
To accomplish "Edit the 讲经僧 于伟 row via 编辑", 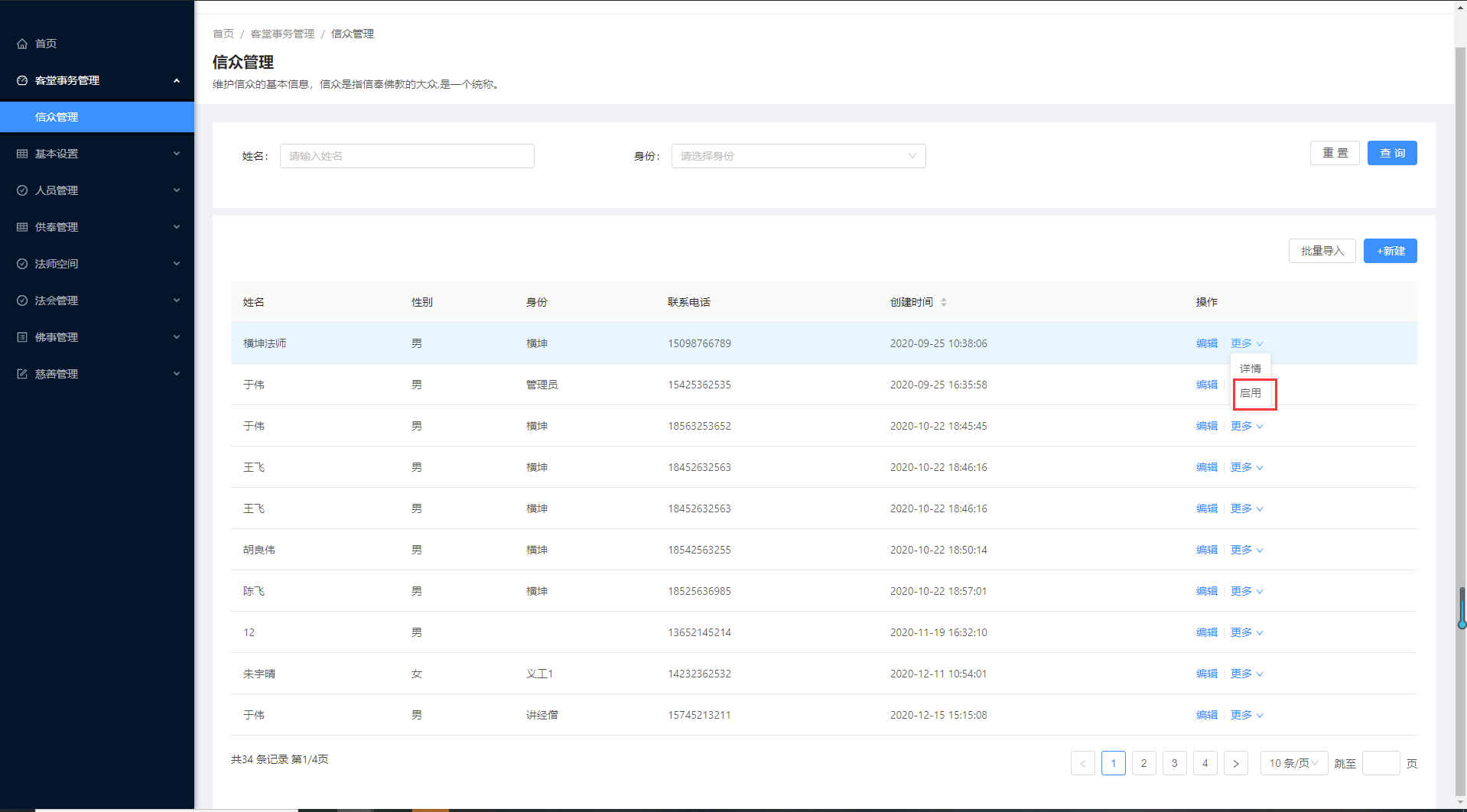I will [1207, 715].
